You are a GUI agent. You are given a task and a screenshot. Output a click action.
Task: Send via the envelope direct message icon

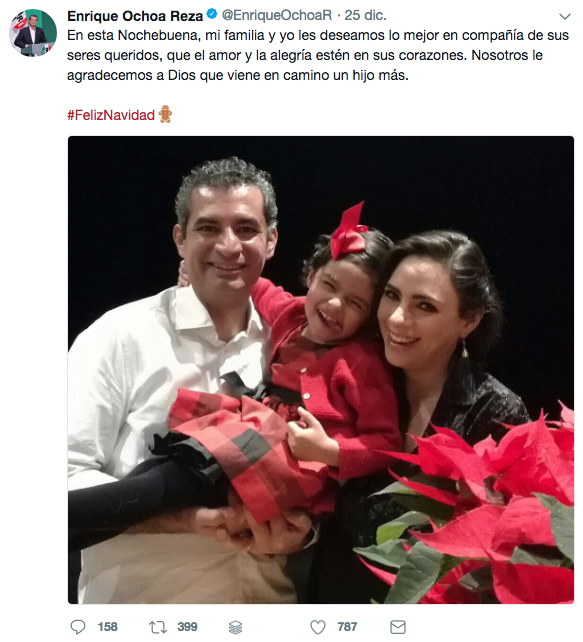[398, 627]
